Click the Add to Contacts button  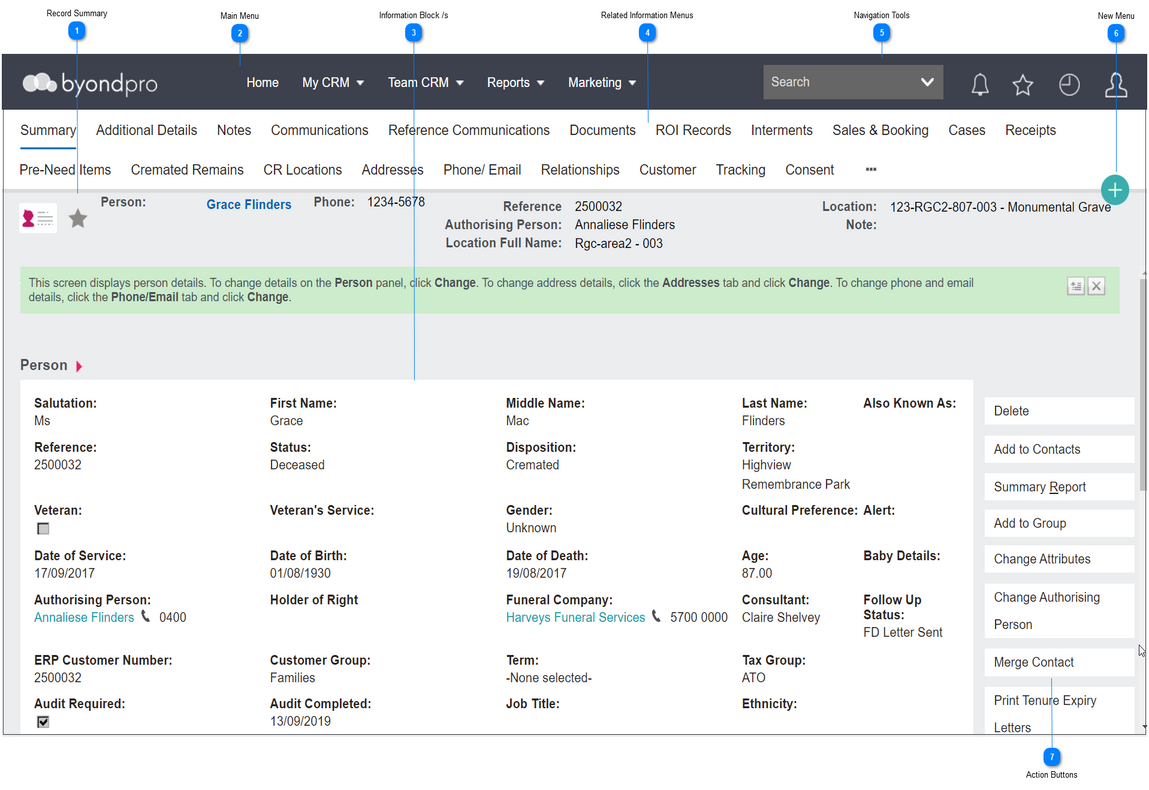1059,449
